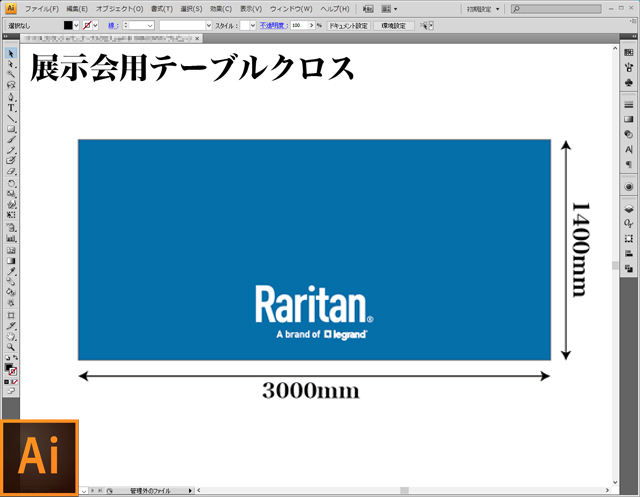The image size is (640, 497).
Task: Click the 線 stroke link
Action: [113, 25]
